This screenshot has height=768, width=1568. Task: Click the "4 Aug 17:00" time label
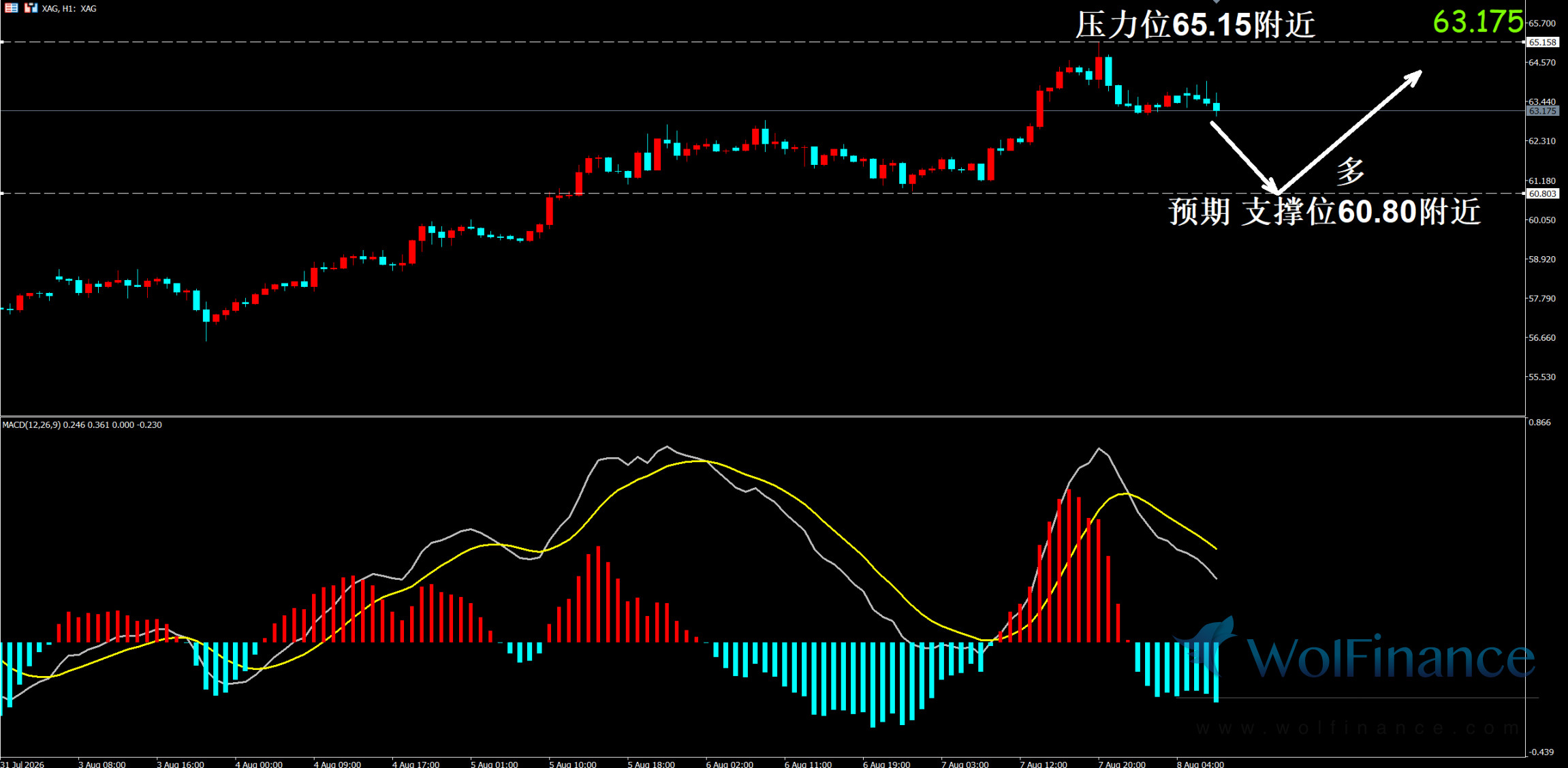pyautogui.click(x=415, y=764)
